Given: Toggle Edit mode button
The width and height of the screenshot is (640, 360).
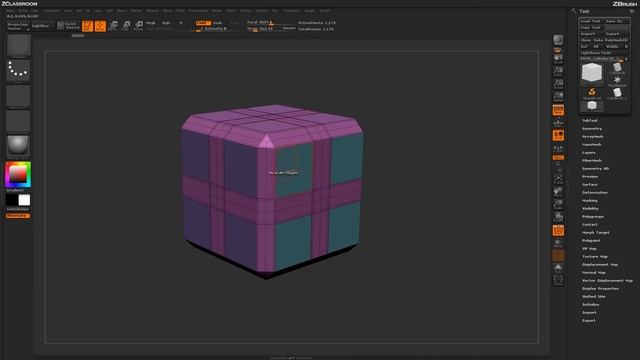Looking at the screenshot, I should (87, 26).
